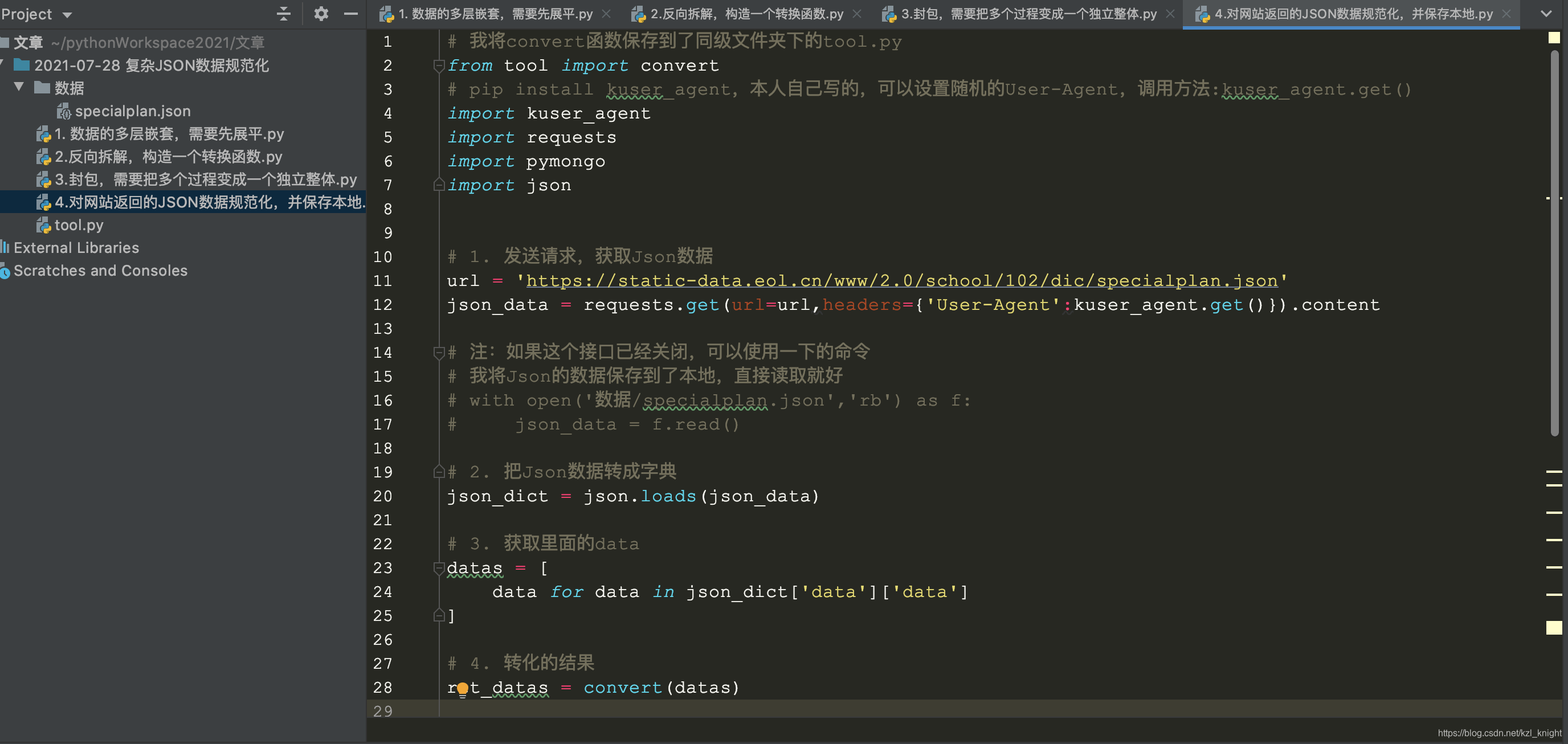Viewport: 1568px width, 744px height.
Task: Collapse the 数据 folder in project tree
Action: point(19,87)
